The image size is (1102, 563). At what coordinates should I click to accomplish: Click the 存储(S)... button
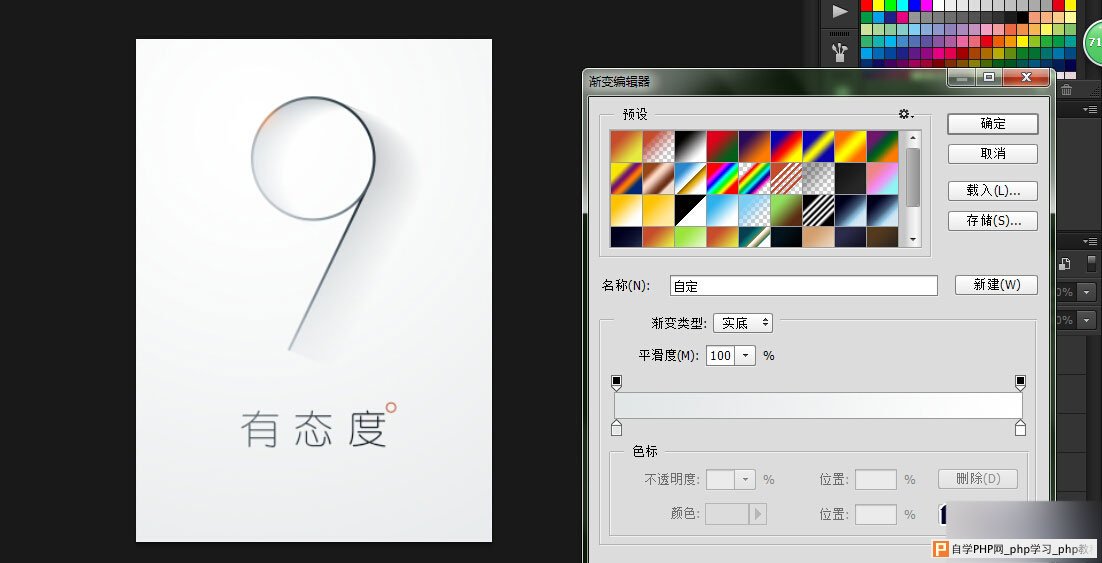[992, 221]
